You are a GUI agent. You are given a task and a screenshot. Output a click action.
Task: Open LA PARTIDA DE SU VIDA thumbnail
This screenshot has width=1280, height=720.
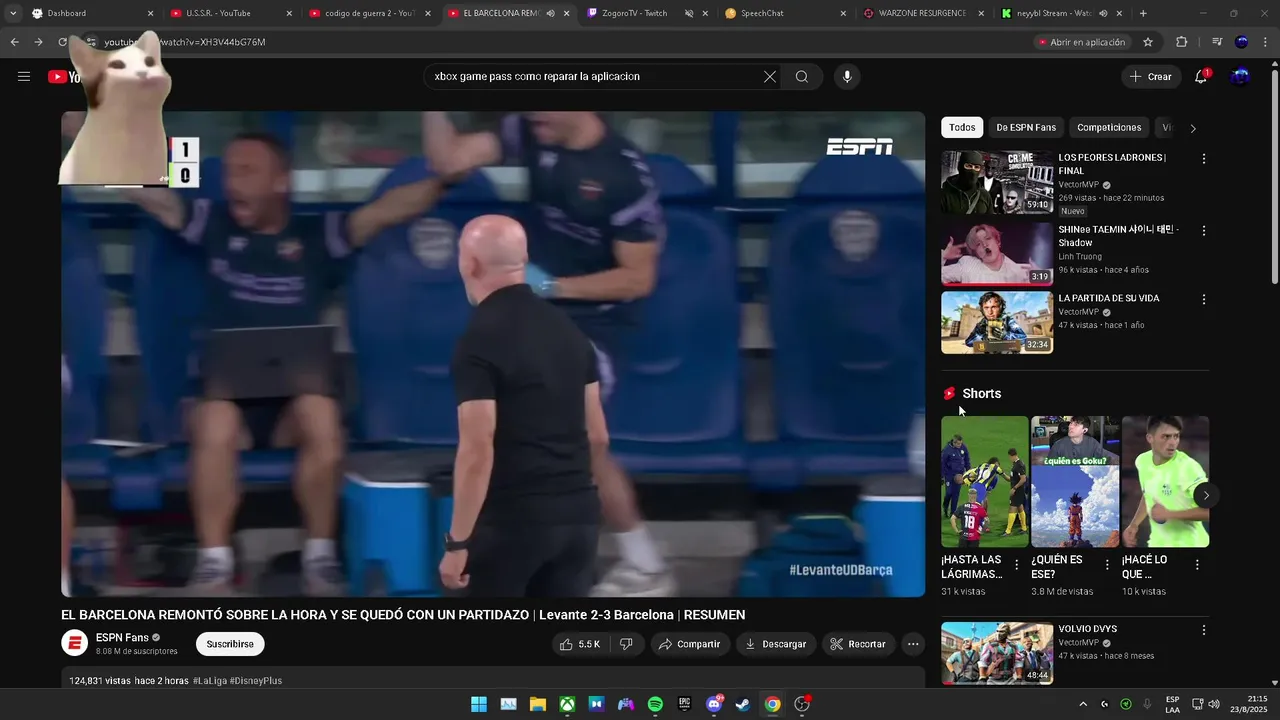(997, 322)
